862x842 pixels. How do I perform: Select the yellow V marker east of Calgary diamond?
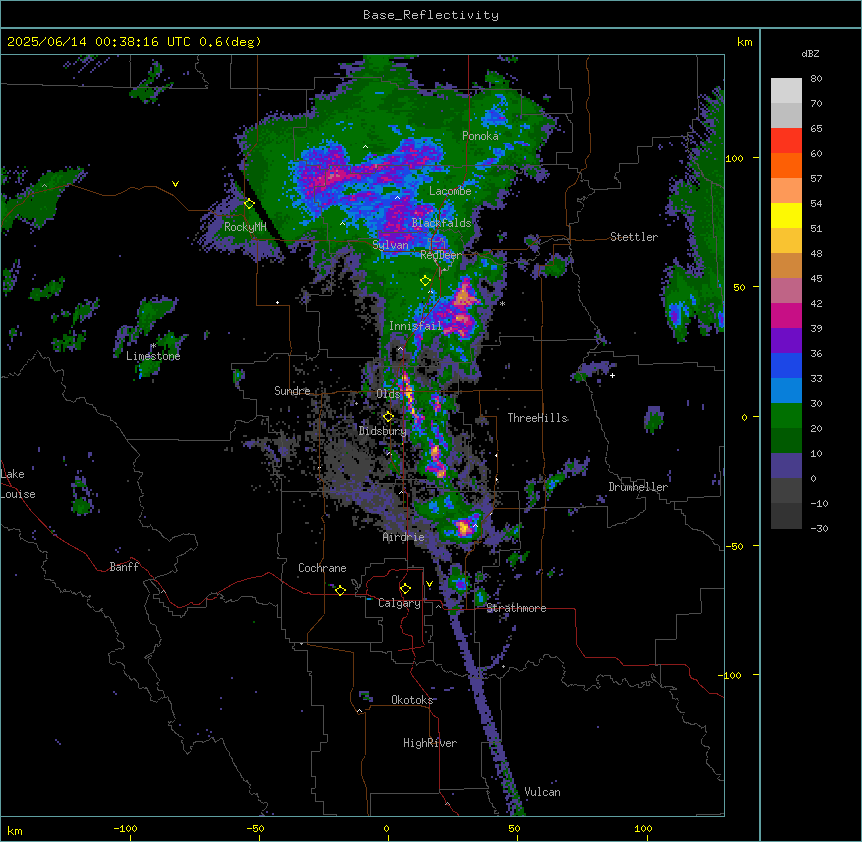429,584
